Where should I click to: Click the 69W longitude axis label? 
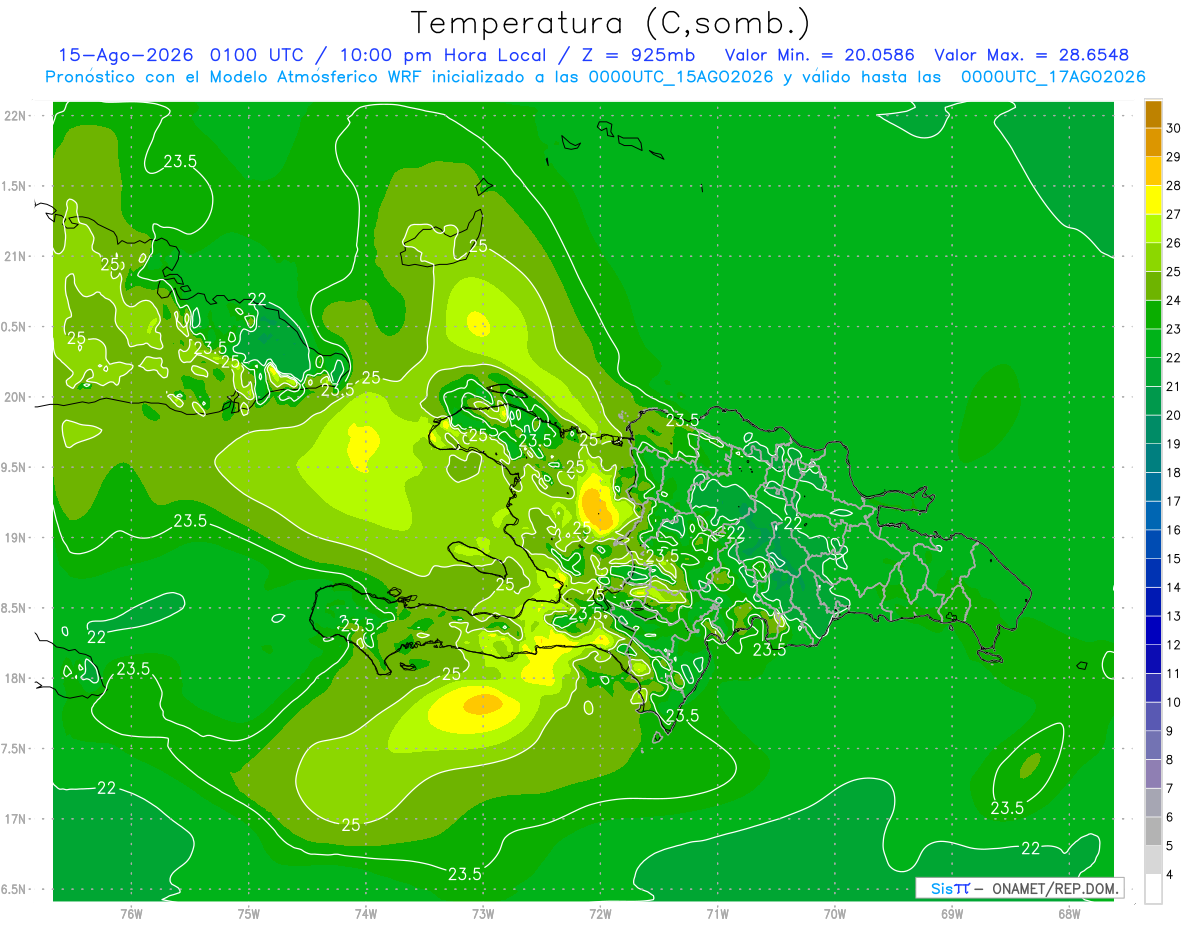(952, 913)
